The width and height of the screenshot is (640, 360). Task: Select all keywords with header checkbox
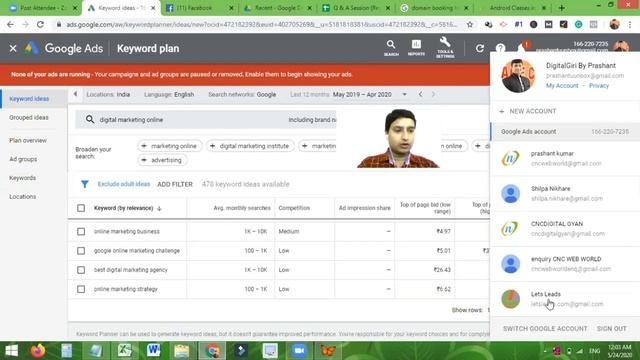click(x=81, y=208)
